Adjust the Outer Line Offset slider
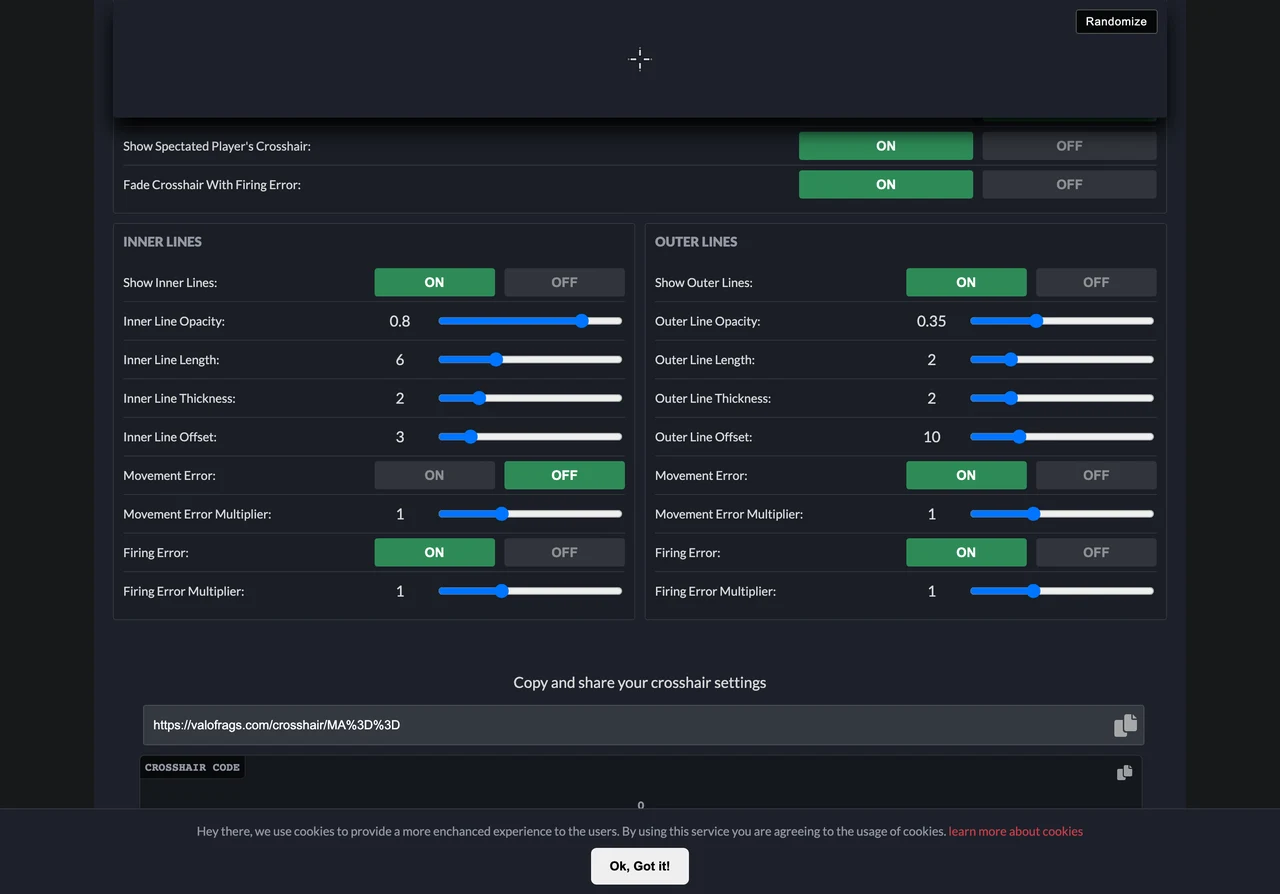This screenshot has height=894, width=1280. [1062, 437]
